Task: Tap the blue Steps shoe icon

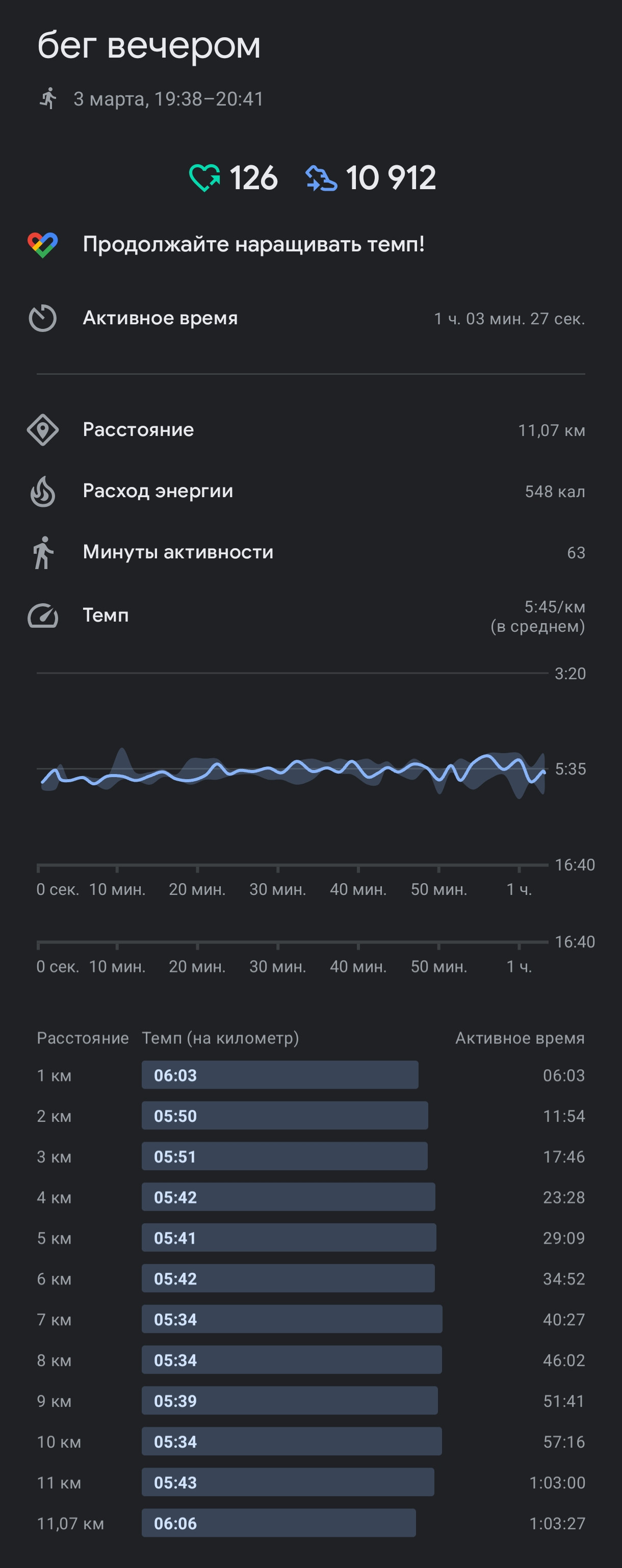Action: click(x=321, y=178)
